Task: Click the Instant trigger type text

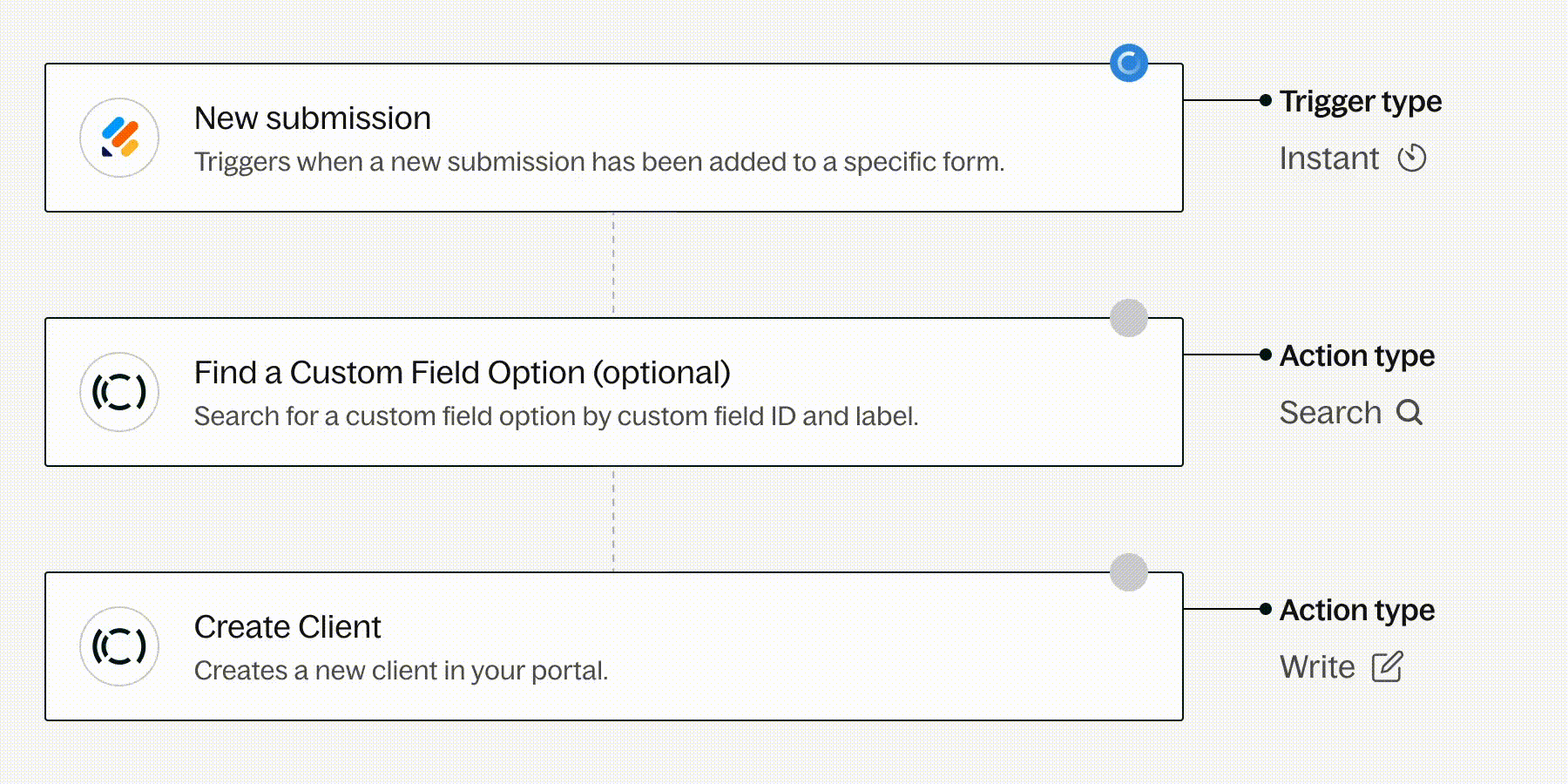Action: (1328, 159)
